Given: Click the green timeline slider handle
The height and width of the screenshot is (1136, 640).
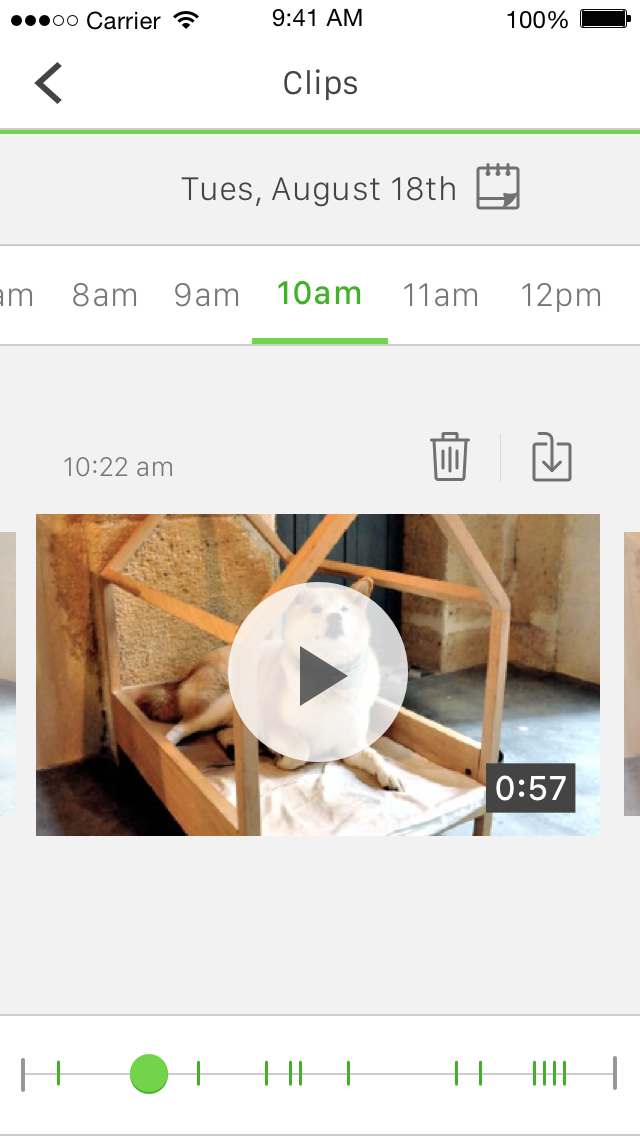Looking at the screenshot, I should (x=149, y=1074).
